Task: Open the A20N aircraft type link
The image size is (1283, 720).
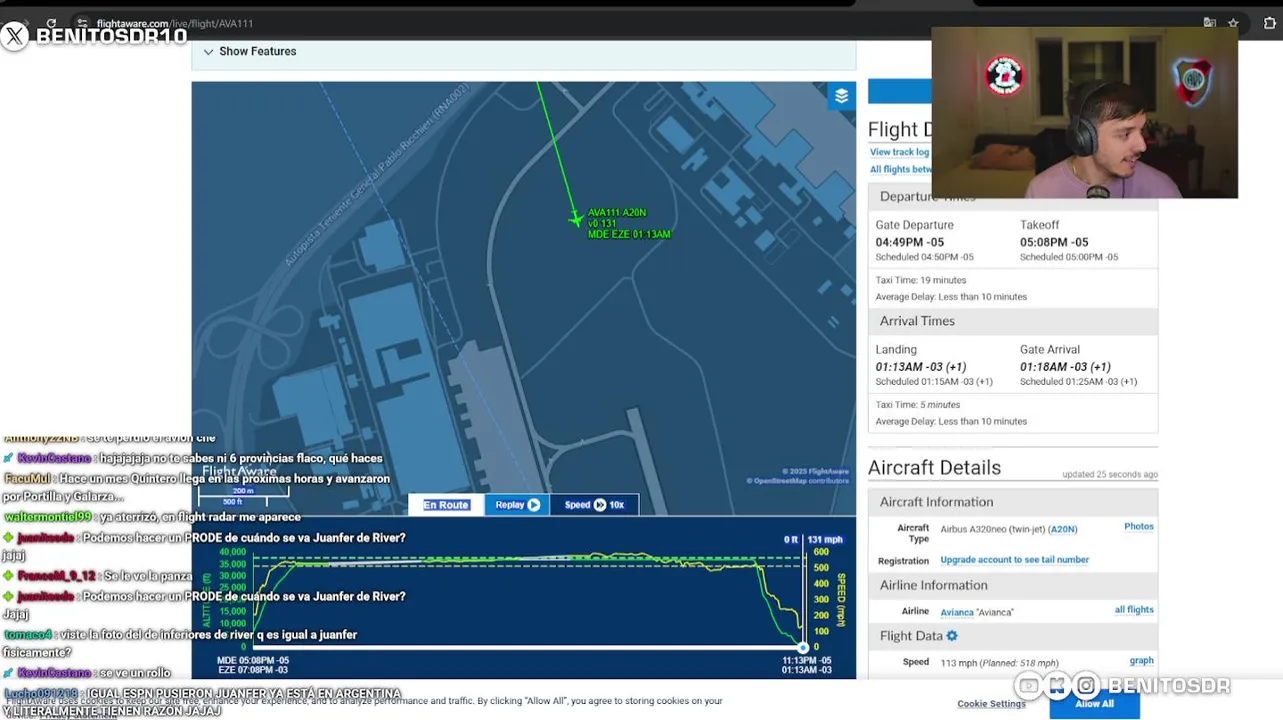Action: (1063, 529)
